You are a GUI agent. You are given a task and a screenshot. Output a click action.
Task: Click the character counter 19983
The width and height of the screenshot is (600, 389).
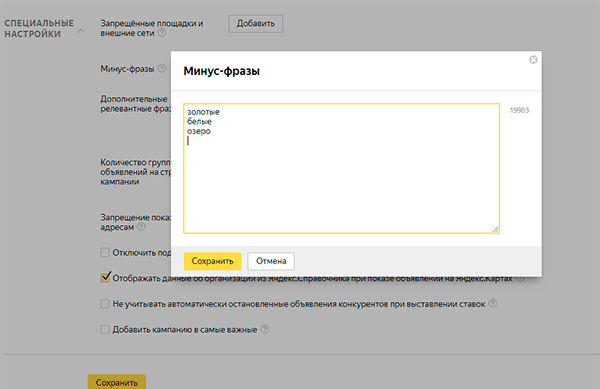point(519,111)
